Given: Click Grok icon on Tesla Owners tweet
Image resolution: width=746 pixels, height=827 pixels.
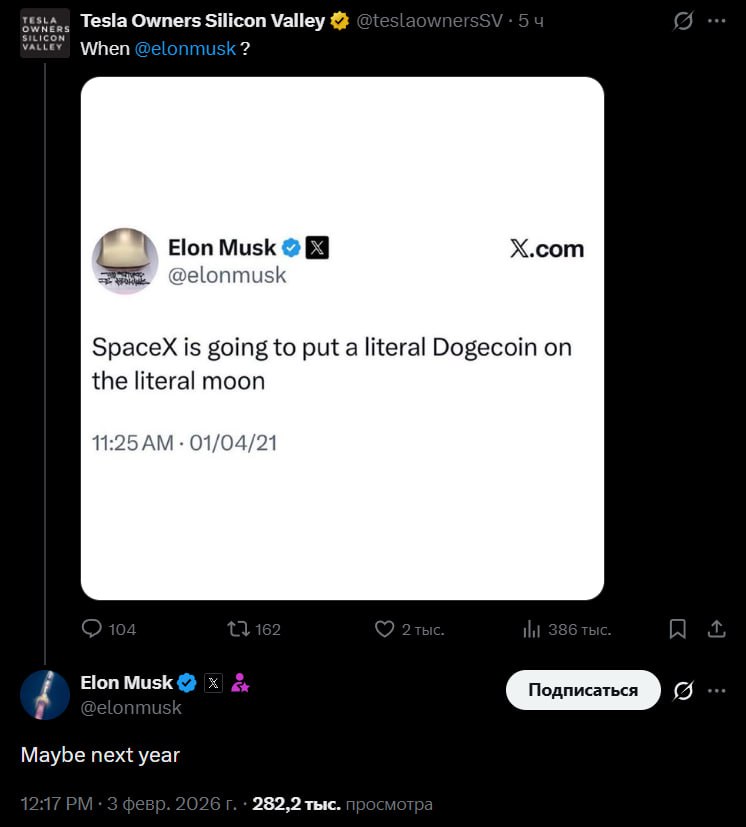Looking at the screenshot, I should (x=683, y=21).
